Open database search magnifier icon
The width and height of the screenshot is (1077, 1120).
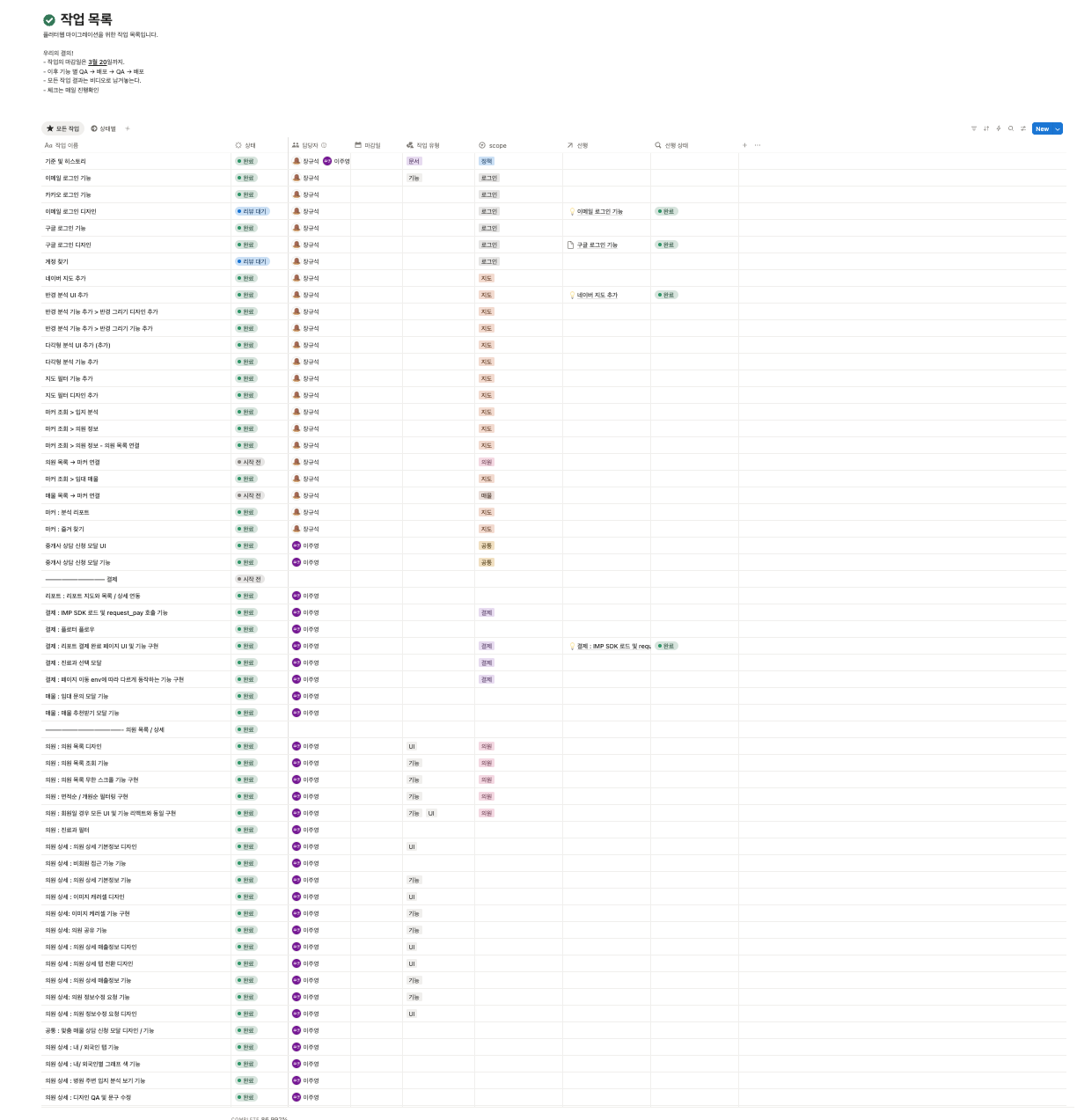pos(1011,128)
